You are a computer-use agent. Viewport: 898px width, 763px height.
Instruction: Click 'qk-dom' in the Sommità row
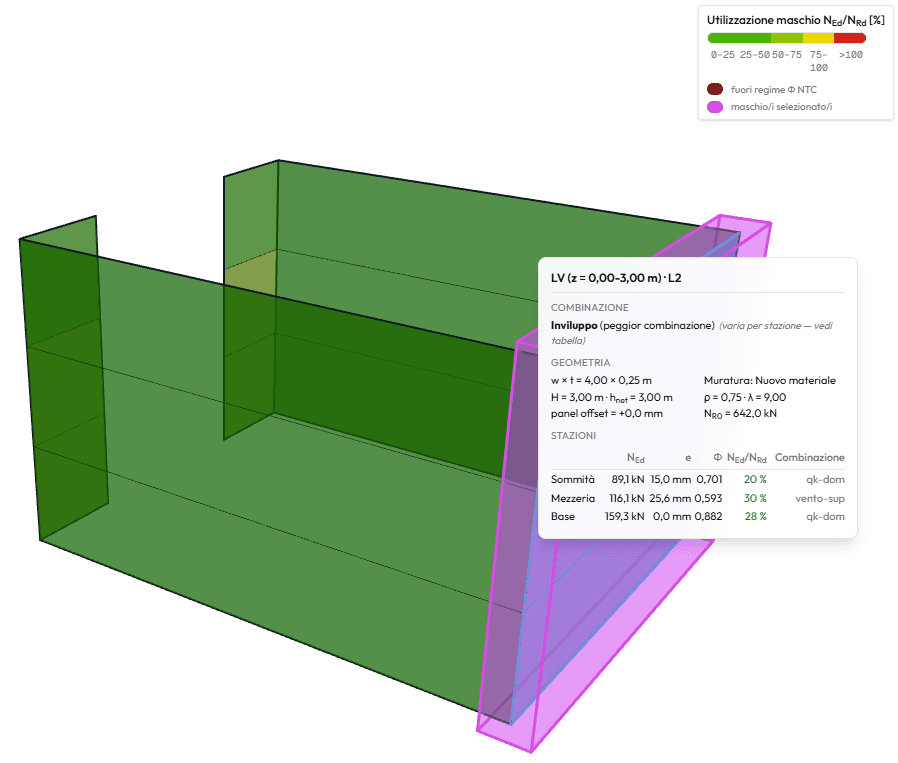825,479
